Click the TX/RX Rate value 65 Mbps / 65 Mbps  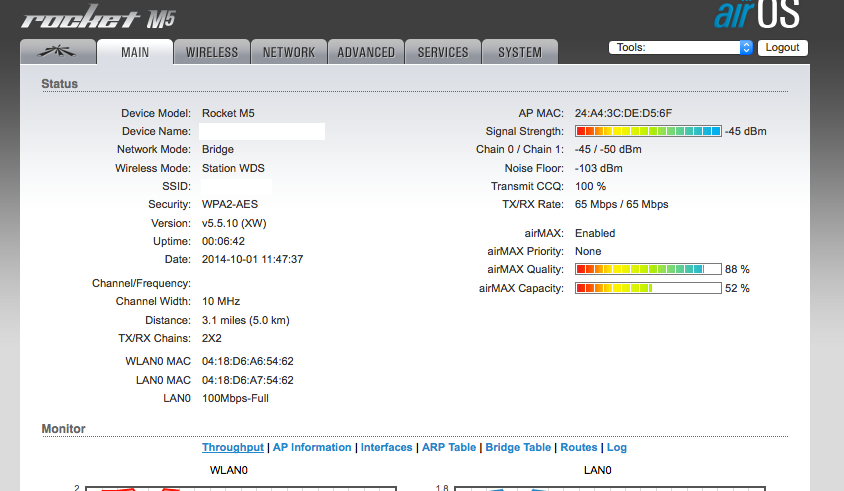[x=622, y=204]
